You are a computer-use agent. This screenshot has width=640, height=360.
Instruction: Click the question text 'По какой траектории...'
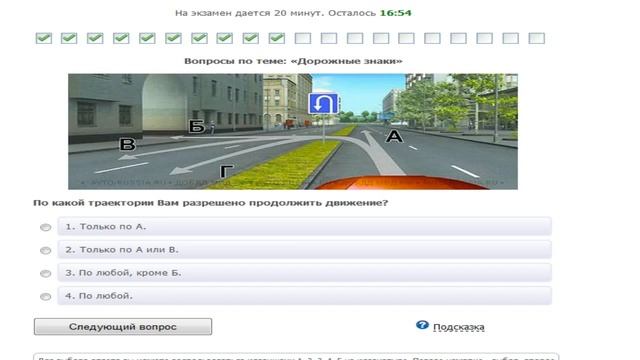point(211,203)
